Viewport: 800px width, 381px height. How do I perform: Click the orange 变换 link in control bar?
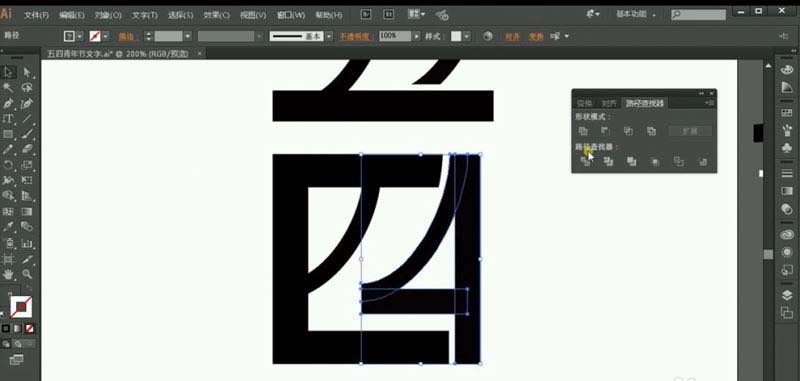click(x=536, y=36)
